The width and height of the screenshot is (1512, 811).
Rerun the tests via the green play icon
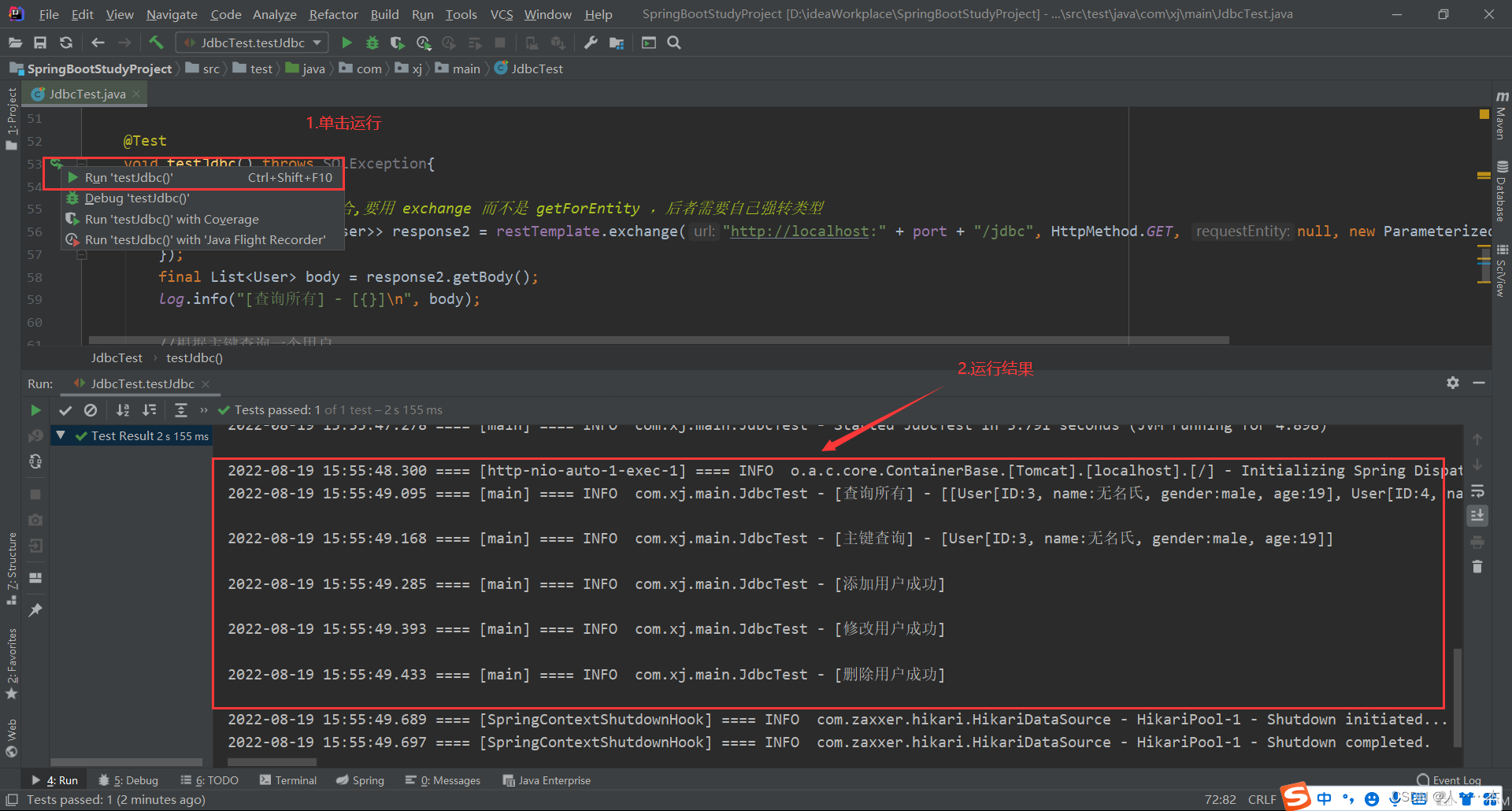tap(35, 410)
